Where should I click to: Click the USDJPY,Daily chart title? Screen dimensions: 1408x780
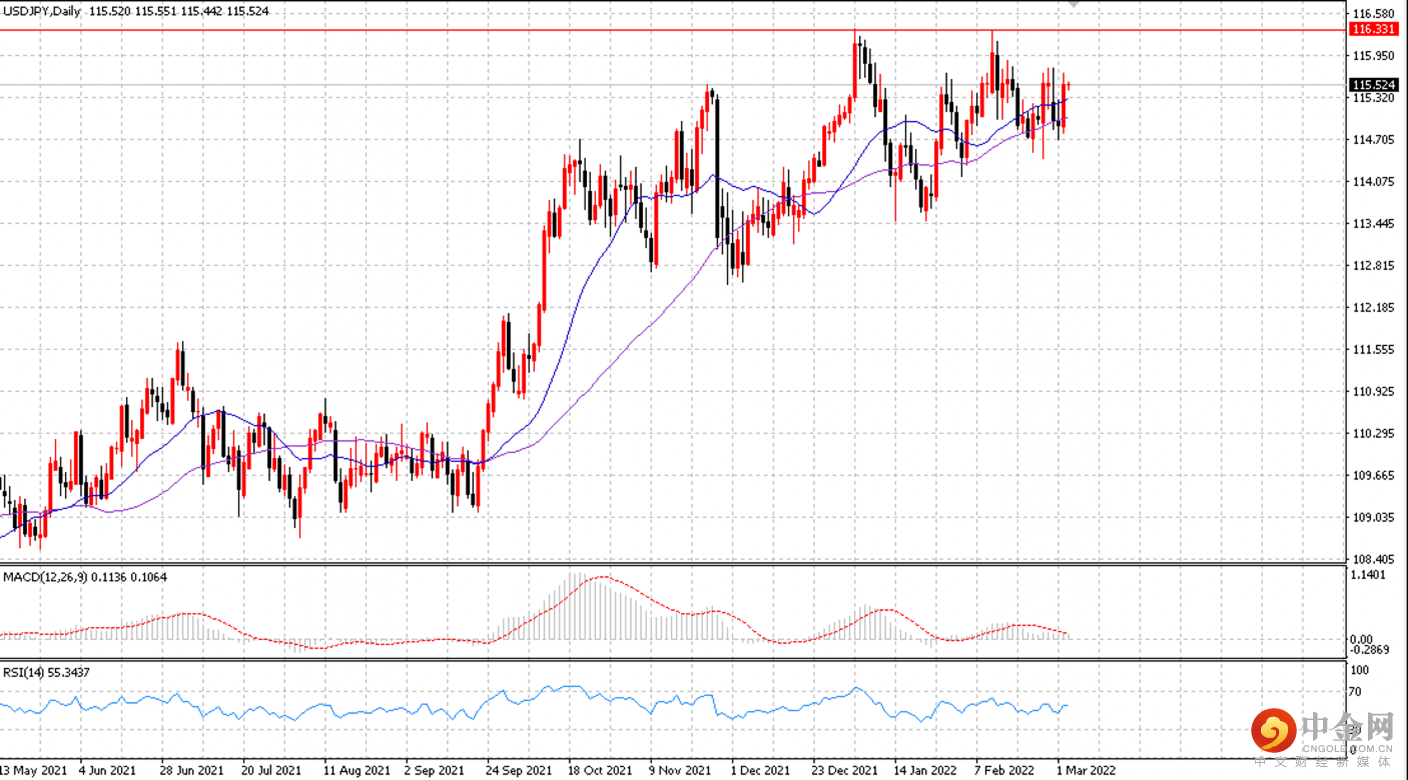(43, 10)
